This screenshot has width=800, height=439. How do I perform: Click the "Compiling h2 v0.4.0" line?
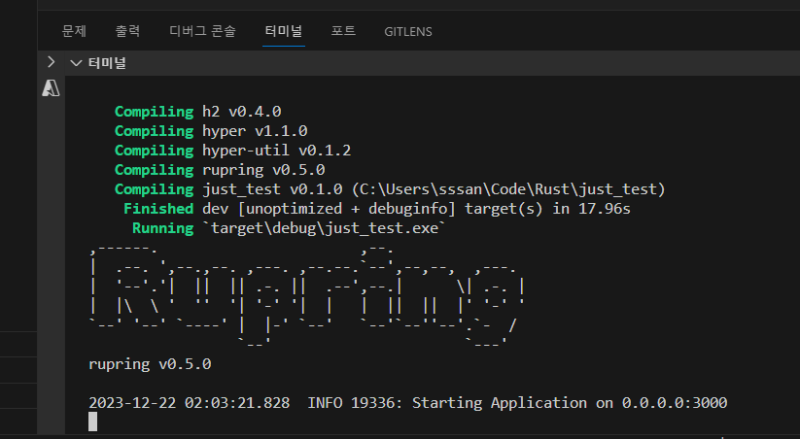198,112
